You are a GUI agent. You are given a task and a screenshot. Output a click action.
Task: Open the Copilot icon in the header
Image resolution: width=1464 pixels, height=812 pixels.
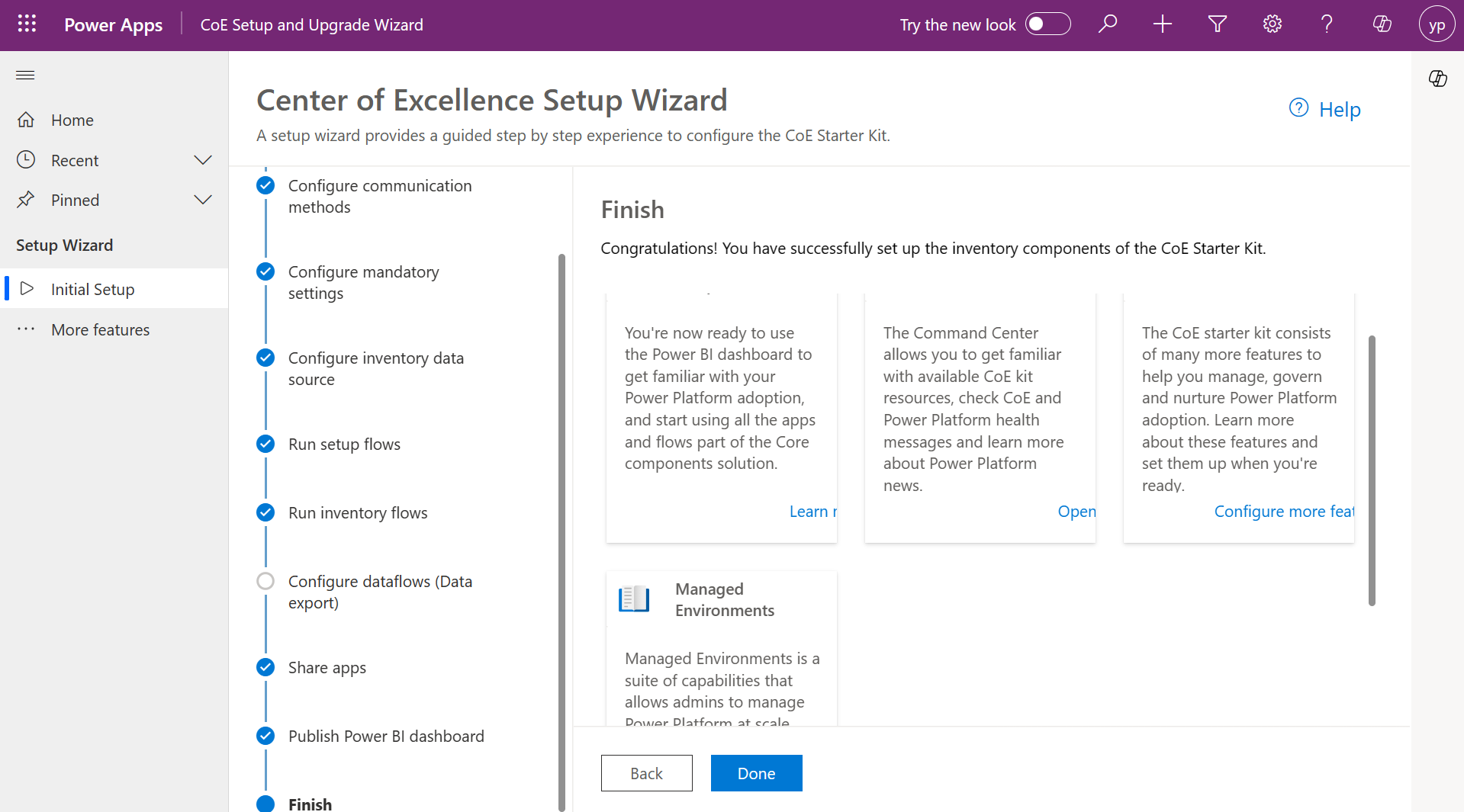coord(1381,24)
